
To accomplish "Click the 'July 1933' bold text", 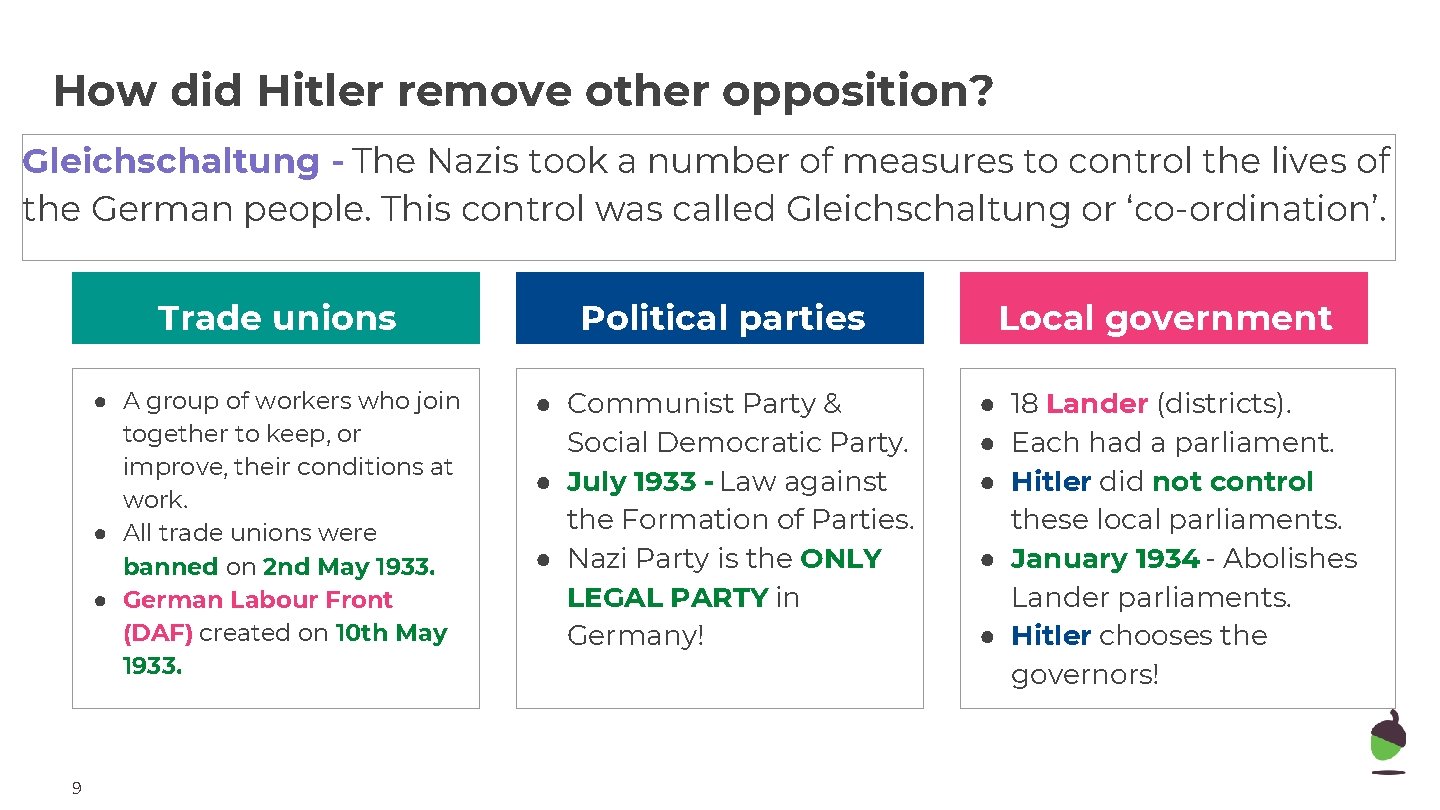I will tap(639, 481).
